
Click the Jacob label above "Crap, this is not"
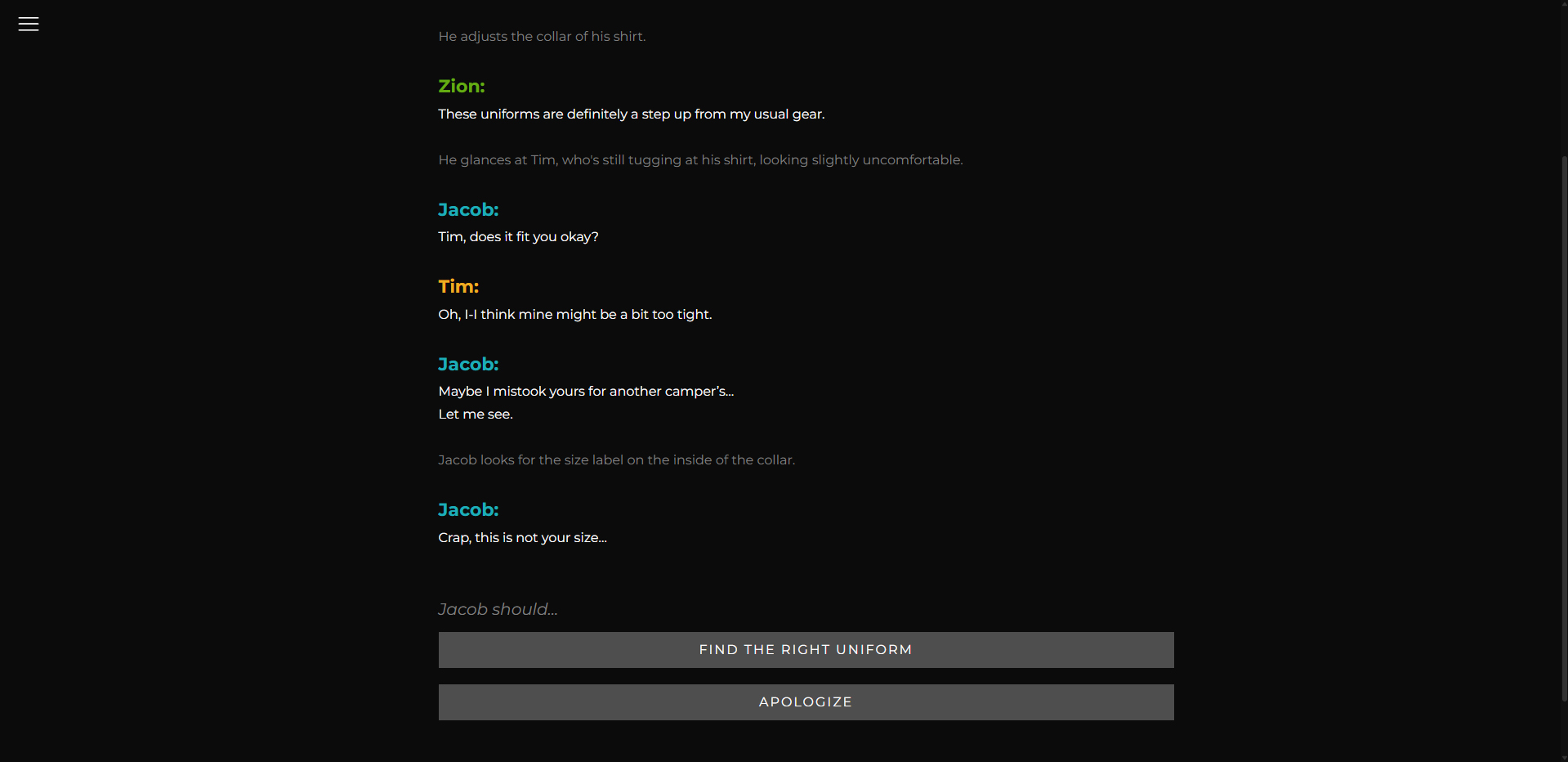point(468,510)
